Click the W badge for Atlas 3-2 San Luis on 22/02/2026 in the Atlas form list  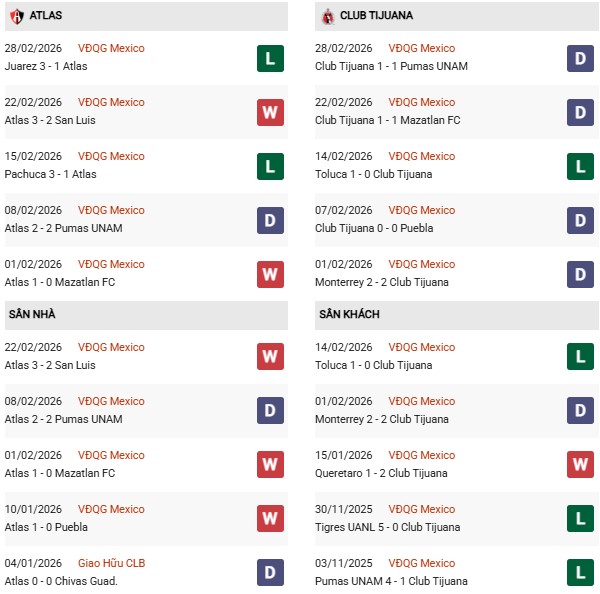point(269,112)
